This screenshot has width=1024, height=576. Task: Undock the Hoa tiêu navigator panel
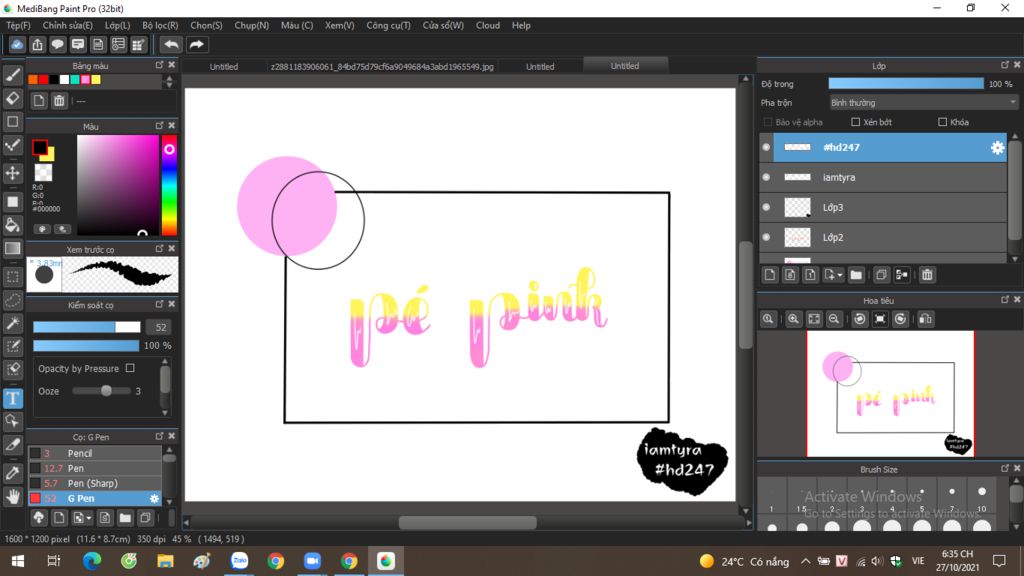(1004, 300)
